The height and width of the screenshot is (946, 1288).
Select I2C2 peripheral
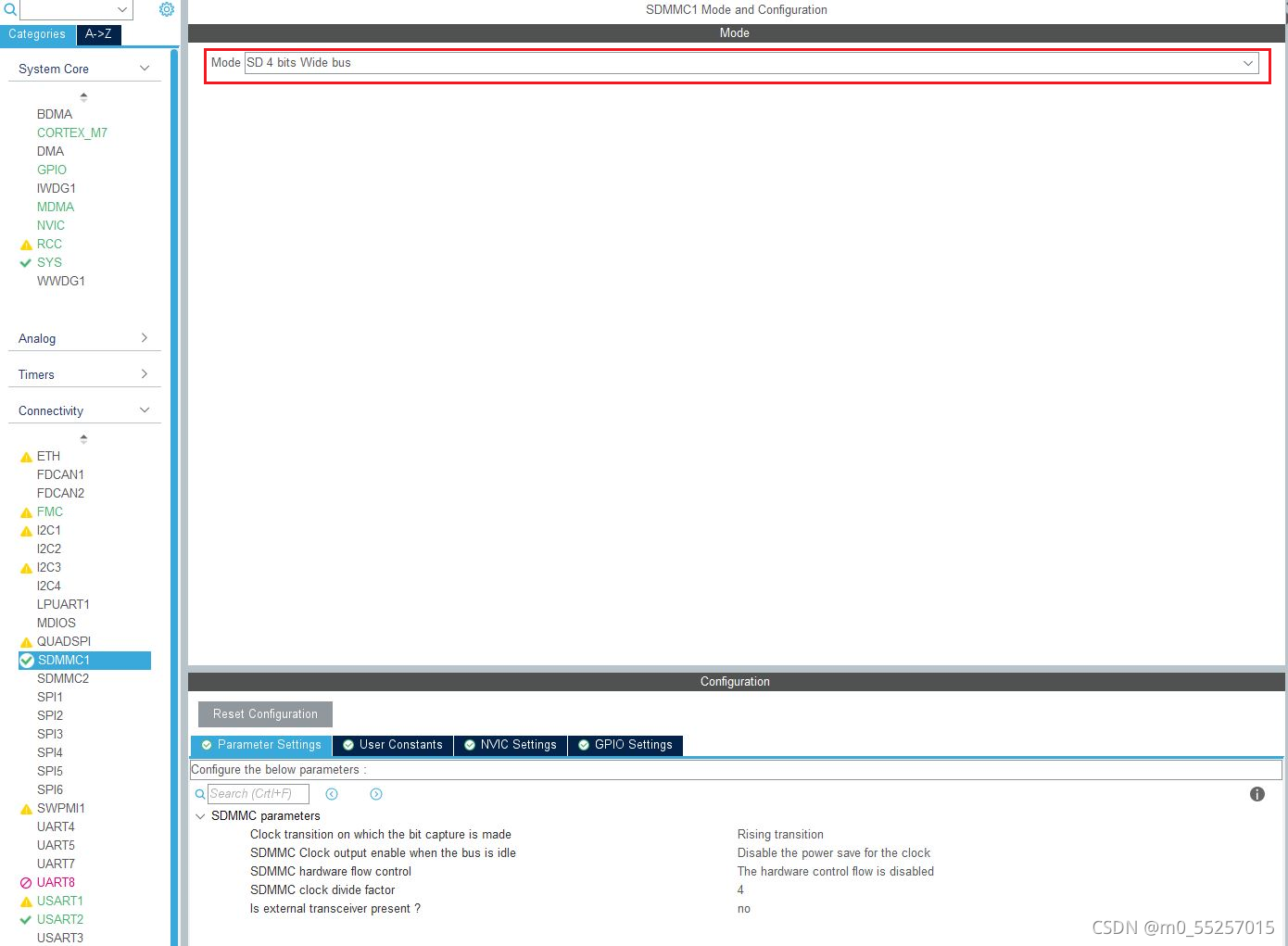49,549
